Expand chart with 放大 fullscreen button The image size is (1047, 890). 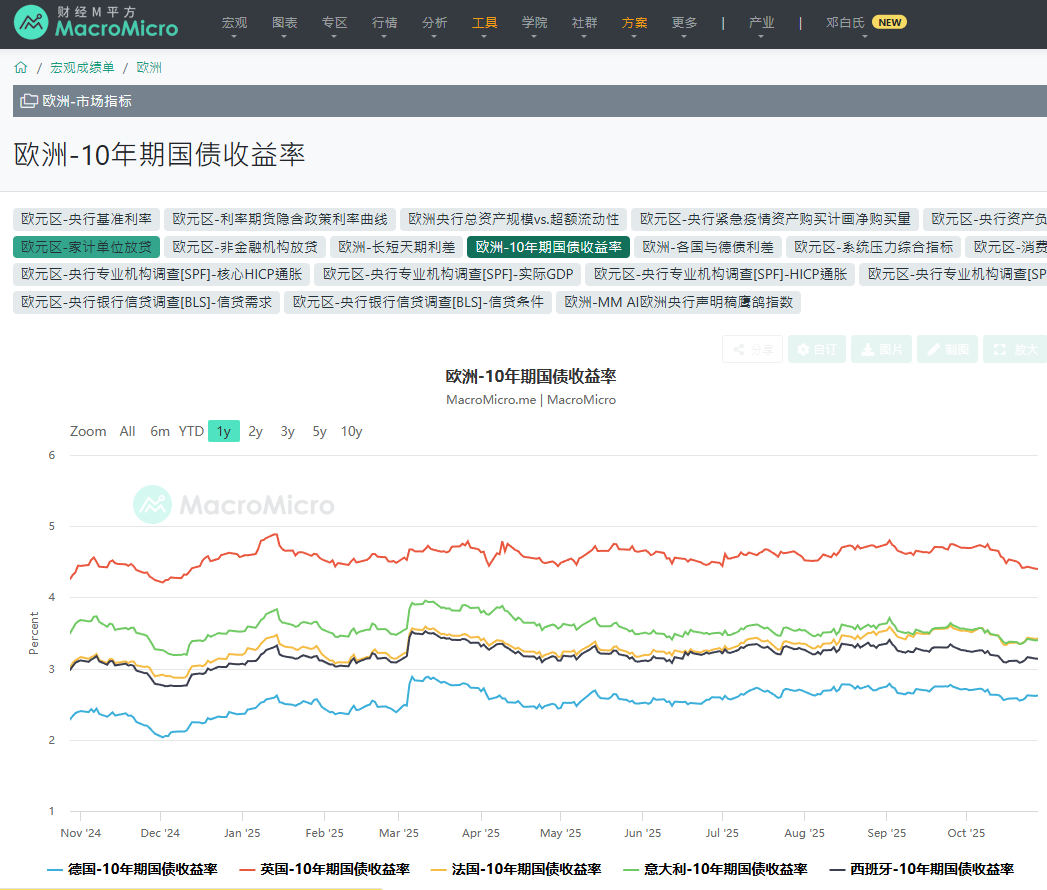click(x=1015, y=350)
